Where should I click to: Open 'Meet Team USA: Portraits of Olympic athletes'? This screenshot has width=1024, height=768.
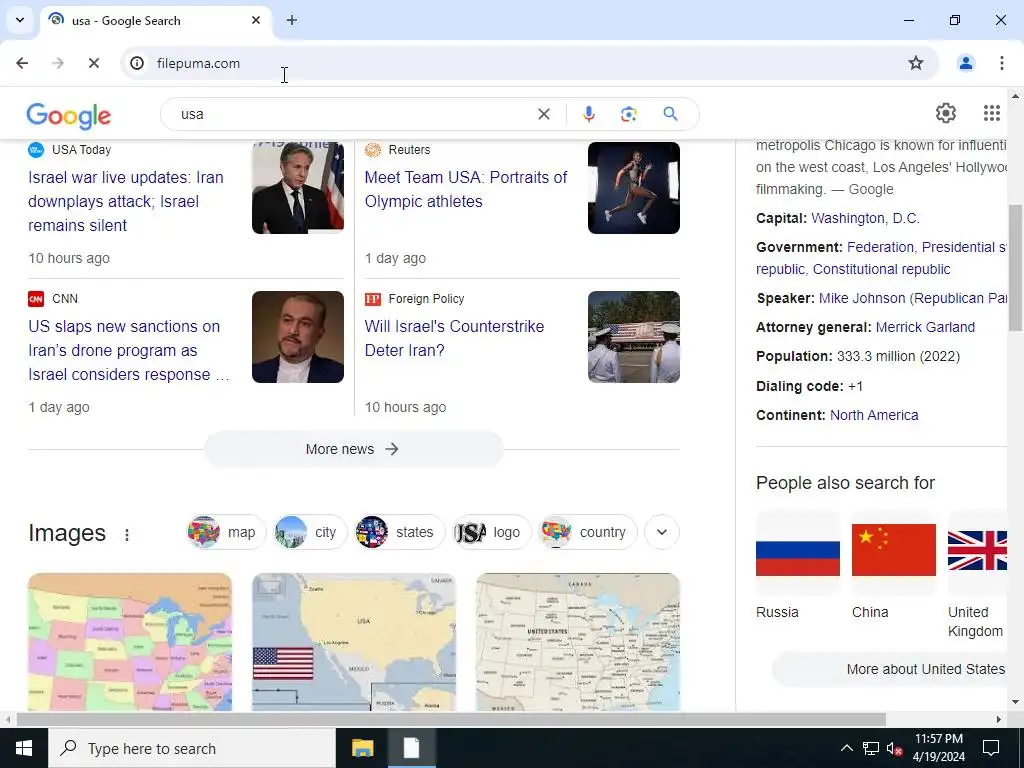(466, 189)
